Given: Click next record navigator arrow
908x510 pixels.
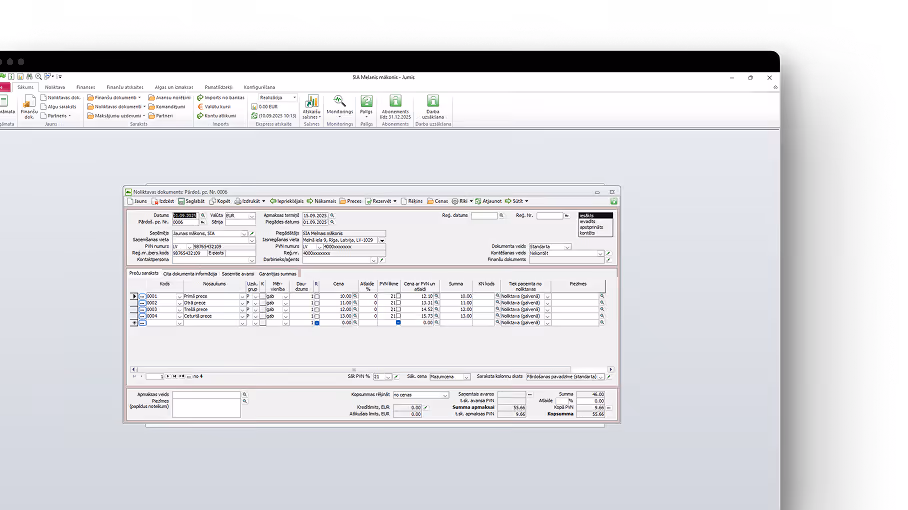Looking at the screenshot, I should (x=169, y=376).
